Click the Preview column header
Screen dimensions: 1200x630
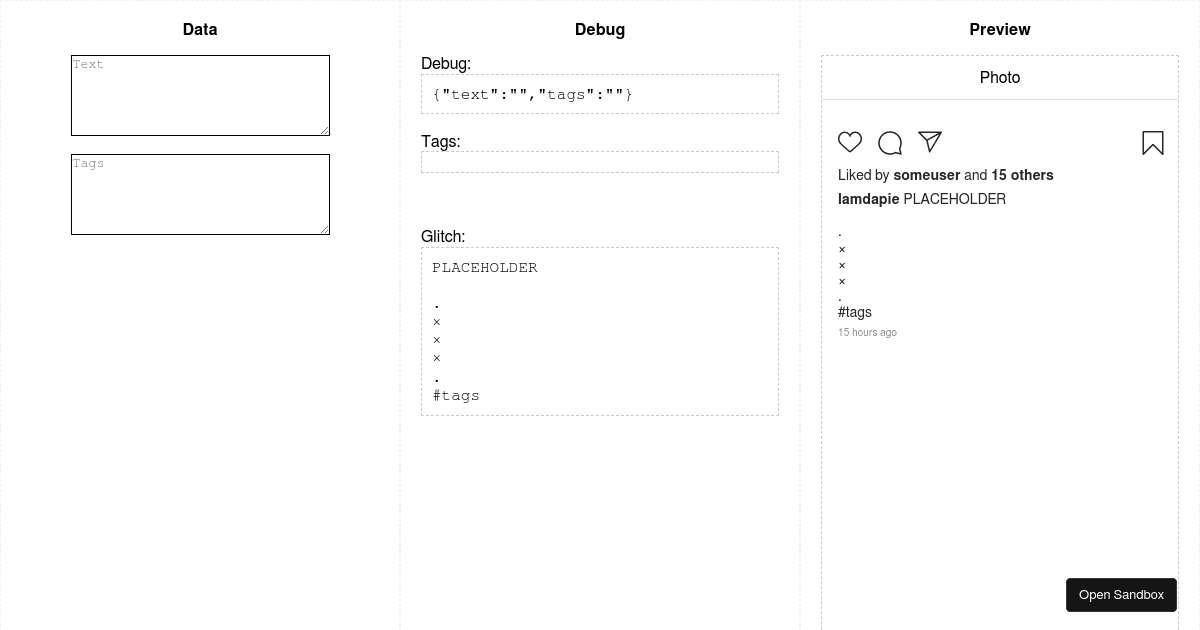[1000, 29]
